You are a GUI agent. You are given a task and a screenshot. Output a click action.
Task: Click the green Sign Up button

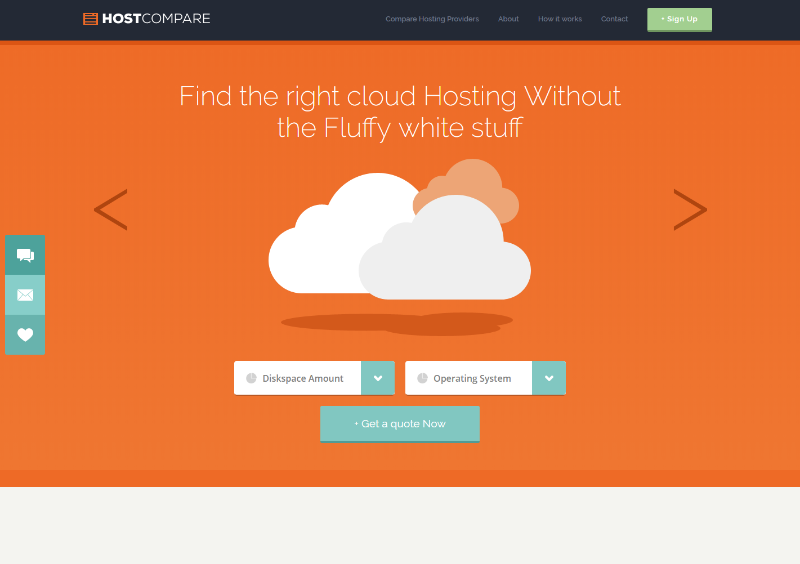pyautogui.click(x=680, y=19)
